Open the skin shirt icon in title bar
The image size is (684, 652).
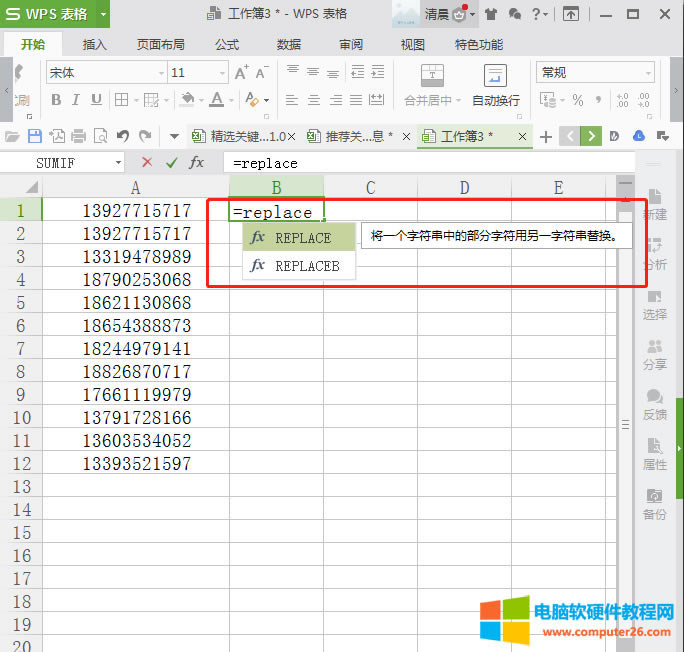point(490,14)
